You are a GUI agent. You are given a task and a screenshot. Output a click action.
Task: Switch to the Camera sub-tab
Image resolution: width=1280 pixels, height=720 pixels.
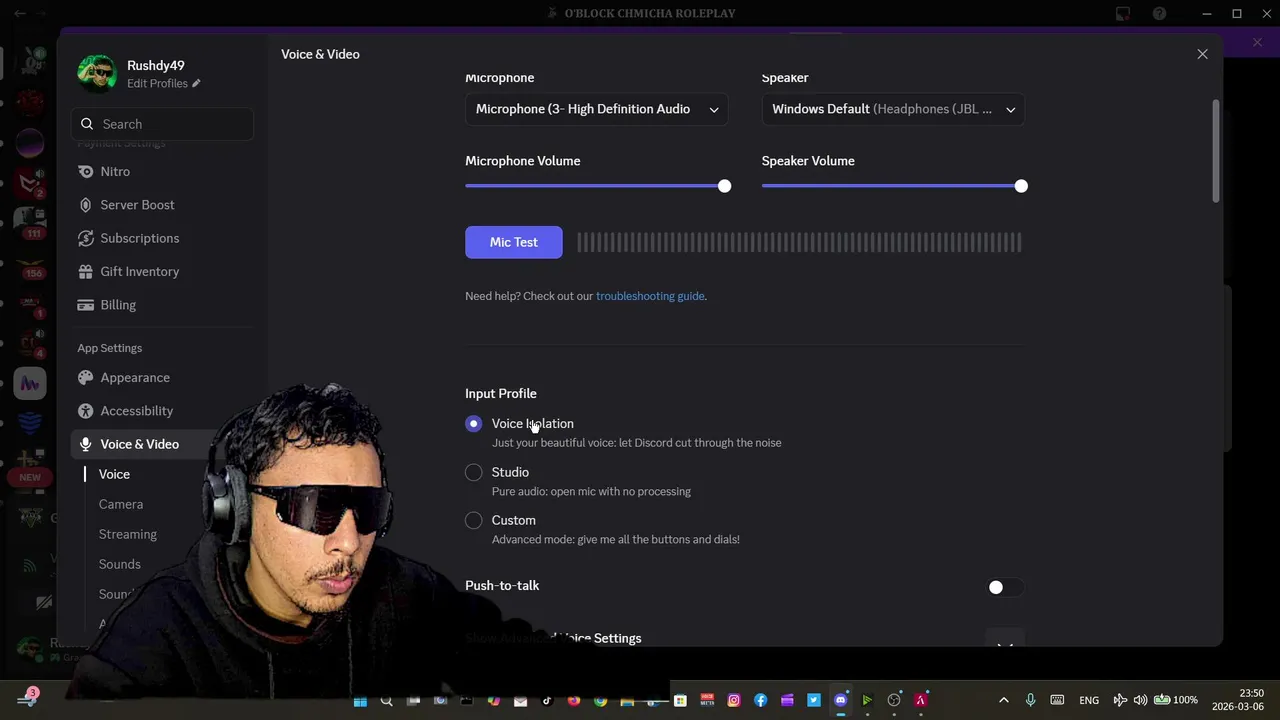pos(121,504)
